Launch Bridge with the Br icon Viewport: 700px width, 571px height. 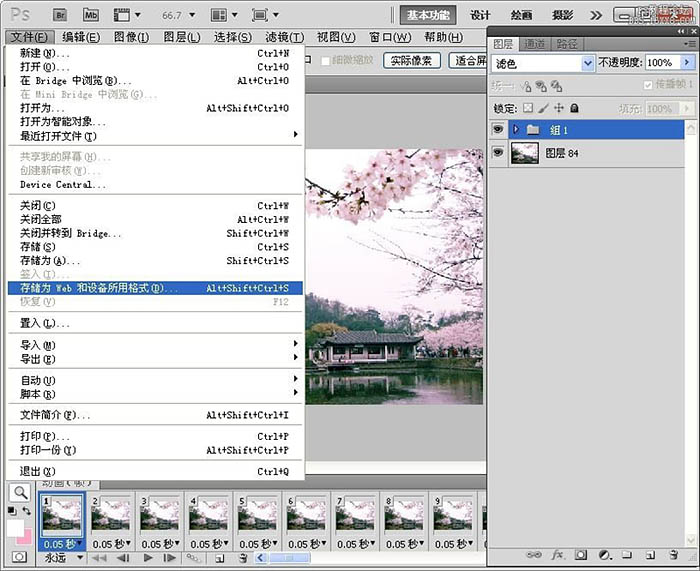click(x=59, y=15)
